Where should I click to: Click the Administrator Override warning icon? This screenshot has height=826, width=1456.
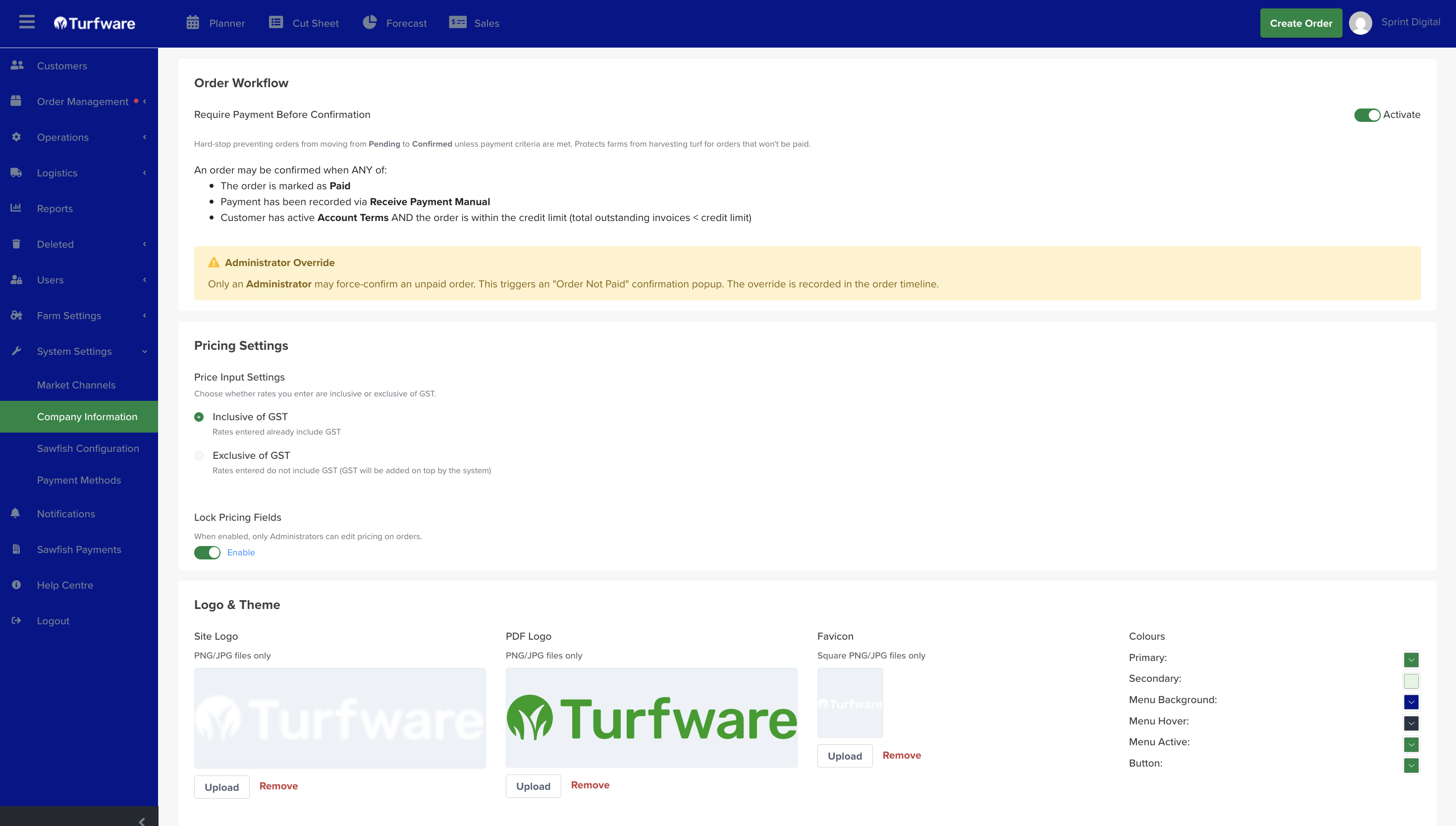[214, 262]
